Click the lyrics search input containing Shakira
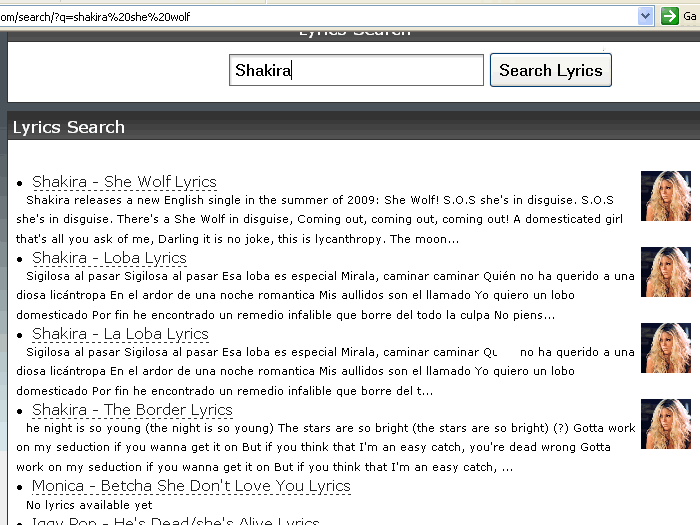Viewport: 700px width, 525px height. click(356, 70)
